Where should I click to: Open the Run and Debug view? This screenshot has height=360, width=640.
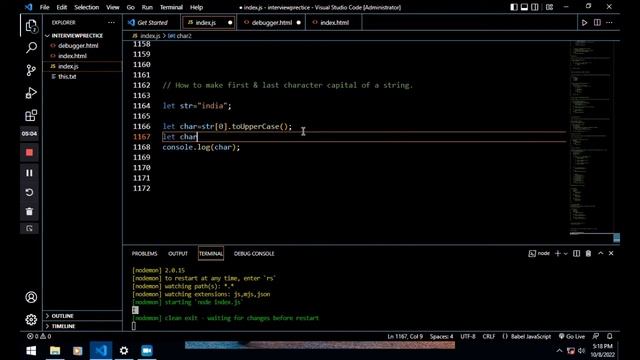click(x=31, y=93)
